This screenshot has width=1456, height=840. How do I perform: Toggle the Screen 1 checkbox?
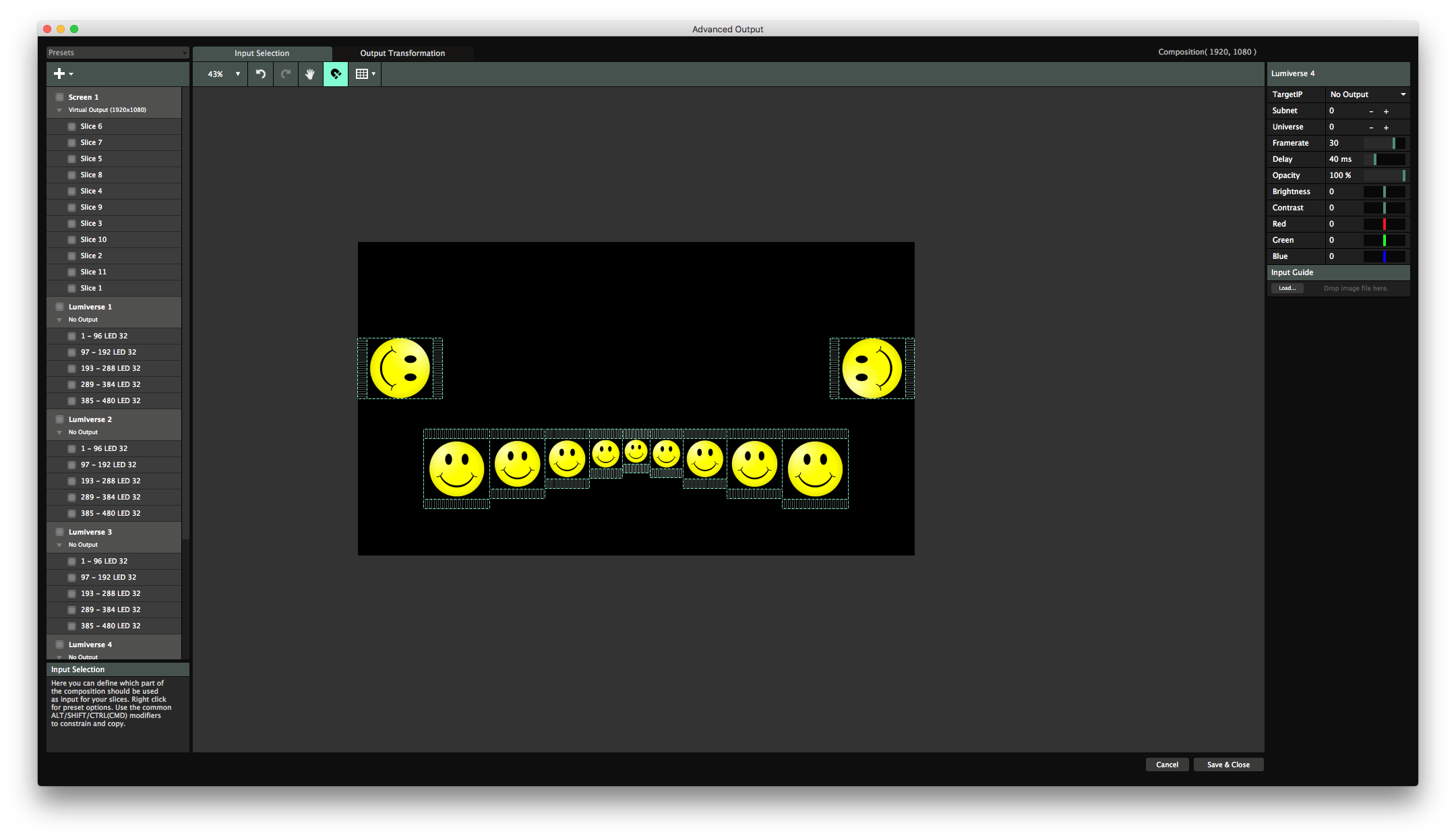[x=59, y=97]
